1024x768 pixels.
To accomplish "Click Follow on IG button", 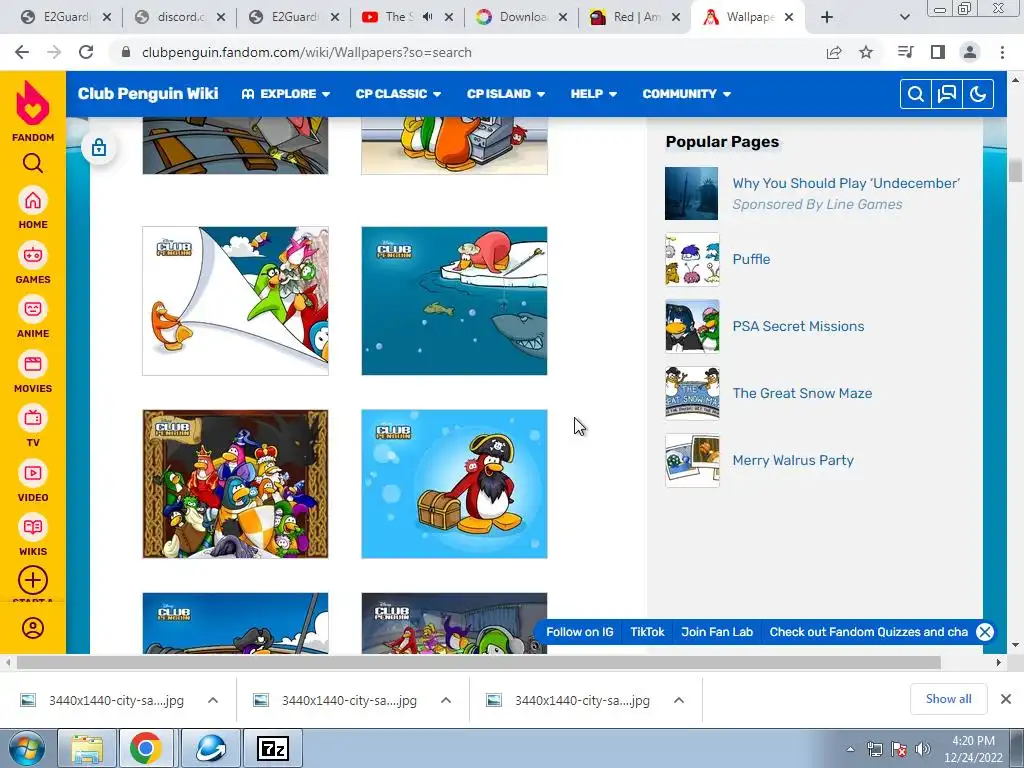I will (x=580, y=632).
